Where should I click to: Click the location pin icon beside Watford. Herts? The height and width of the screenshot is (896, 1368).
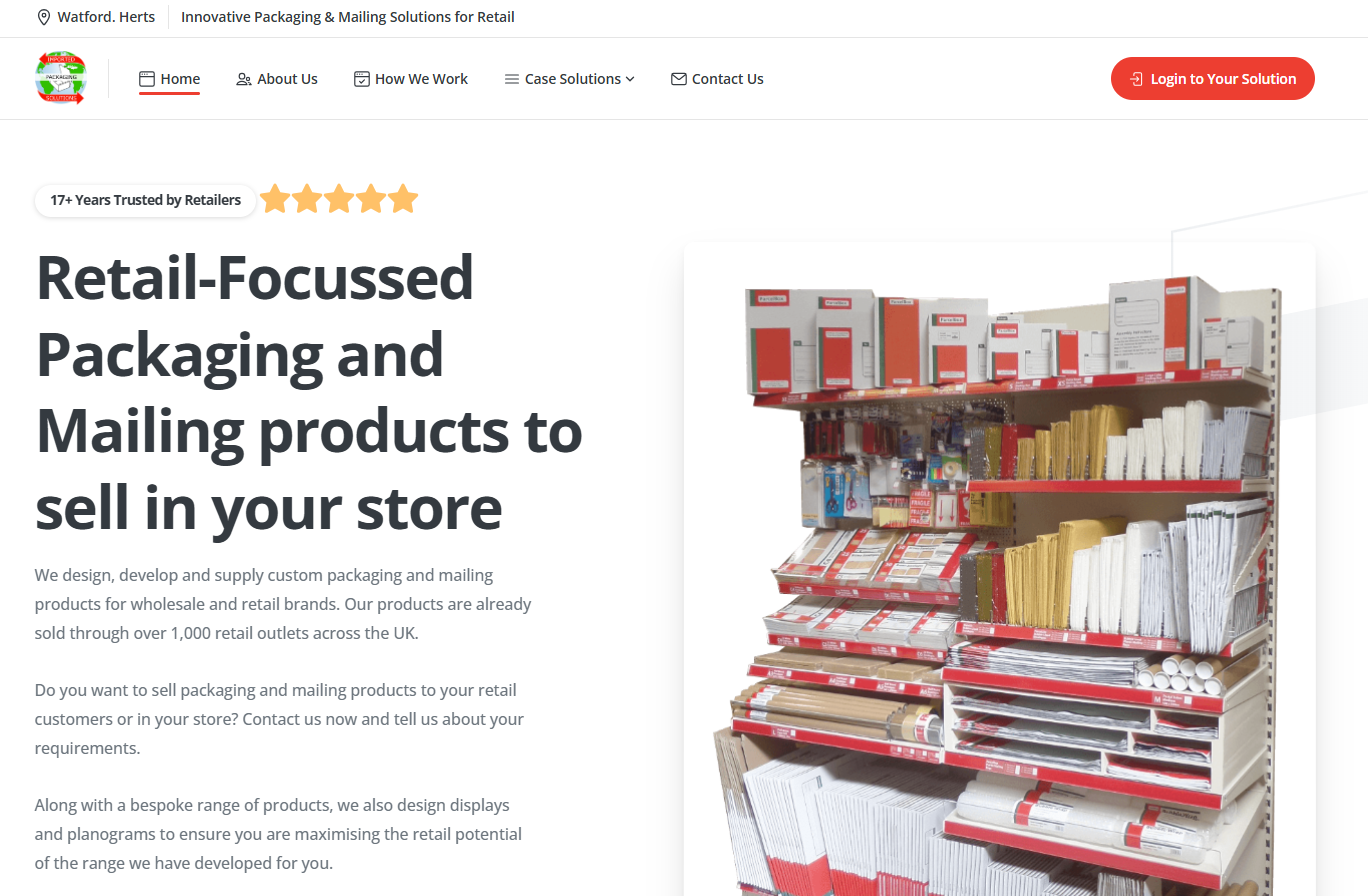click(43, 17)
